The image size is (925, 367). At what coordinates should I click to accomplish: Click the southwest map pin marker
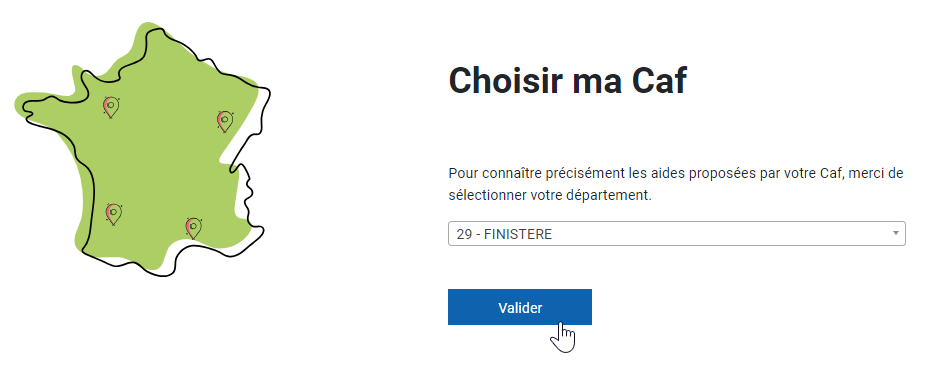pyautogui.click(x=113, y=214)
